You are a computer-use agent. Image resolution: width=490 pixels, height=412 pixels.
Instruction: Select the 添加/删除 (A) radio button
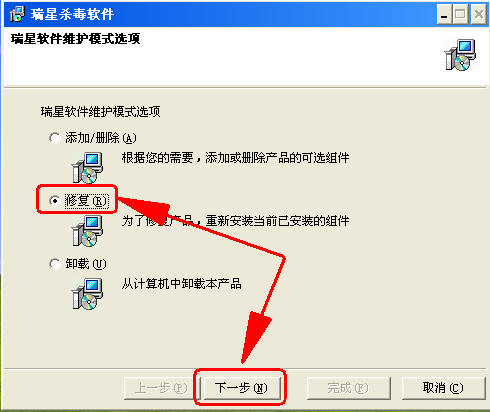pos(54,138)
